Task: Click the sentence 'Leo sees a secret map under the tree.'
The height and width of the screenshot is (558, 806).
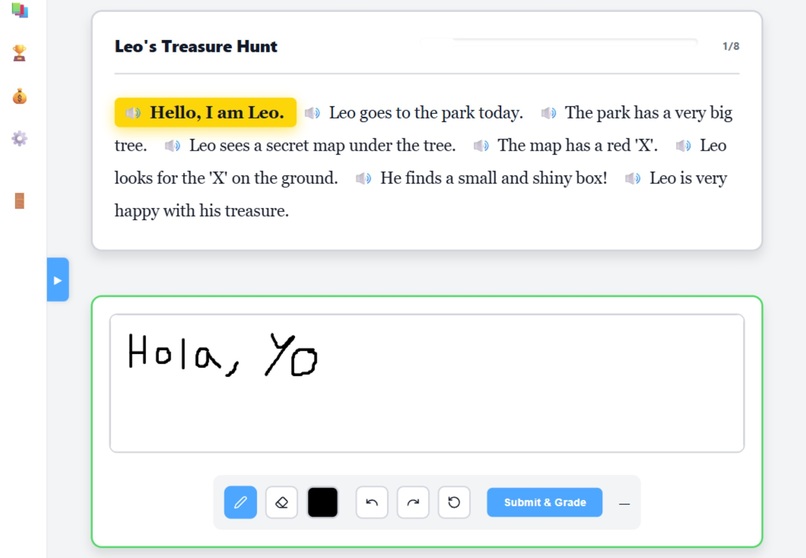Action: 322,146
